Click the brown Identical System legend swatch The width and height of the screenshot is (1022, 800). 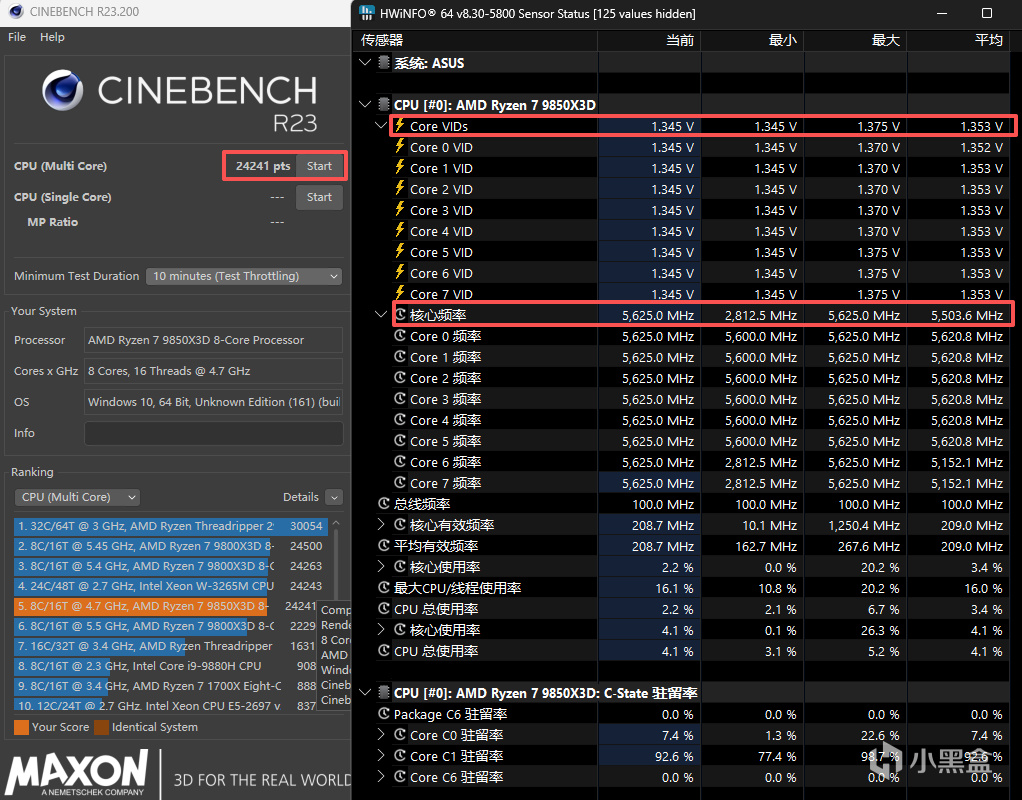[101, 727]
